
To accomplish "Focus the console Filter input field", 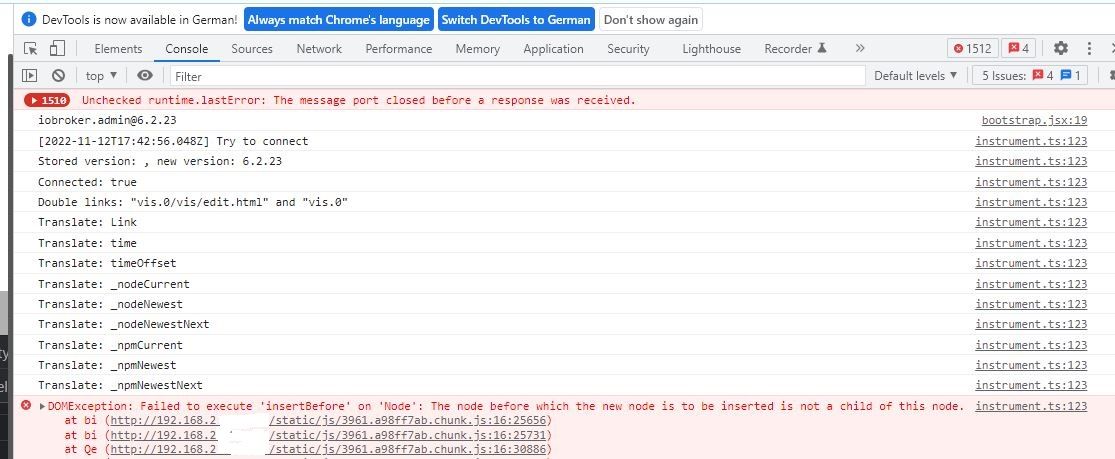I will pos(517,75).
